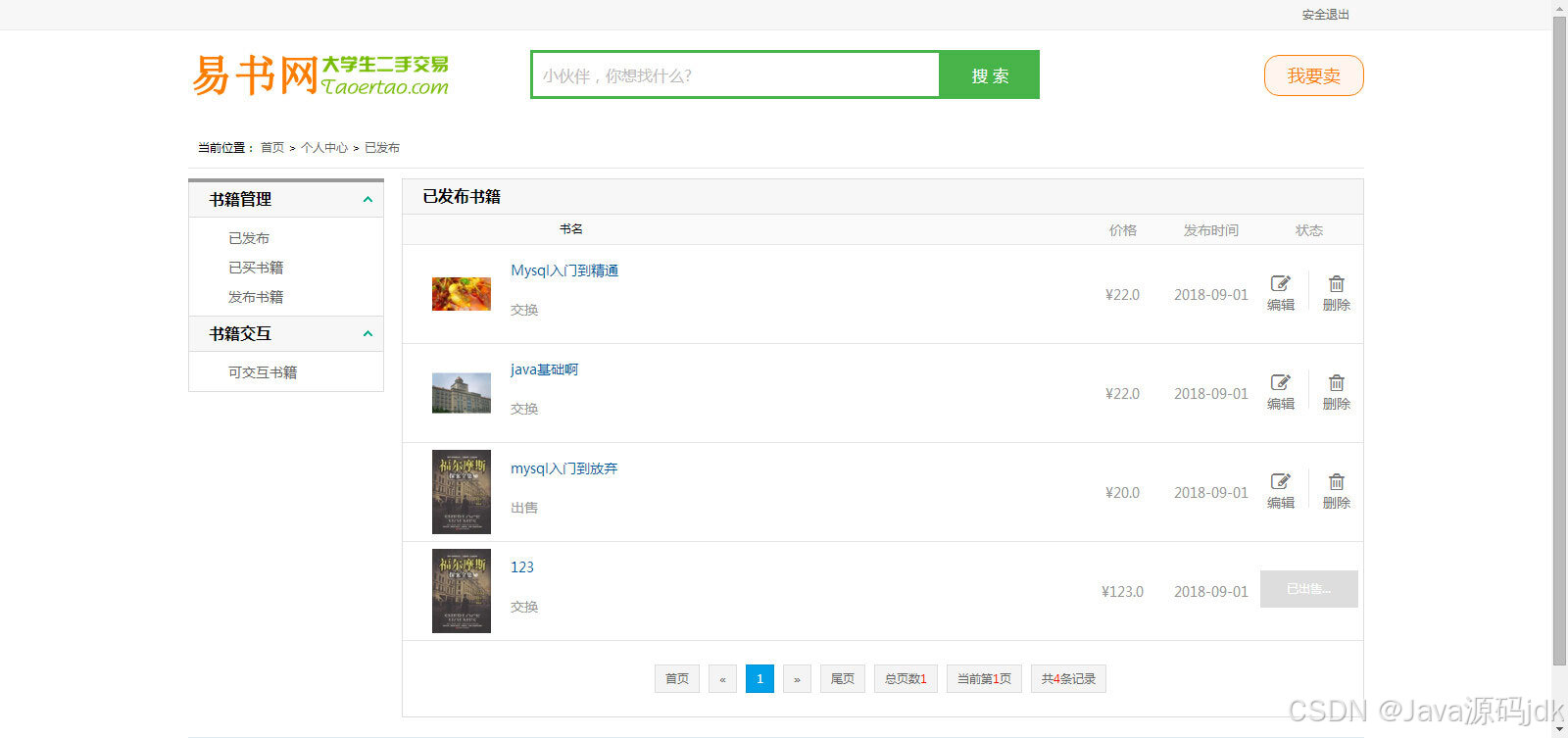Click 出售 label under mysql入门到放弃
This screenshot has height=738, width=1568.
click(524, 508)
